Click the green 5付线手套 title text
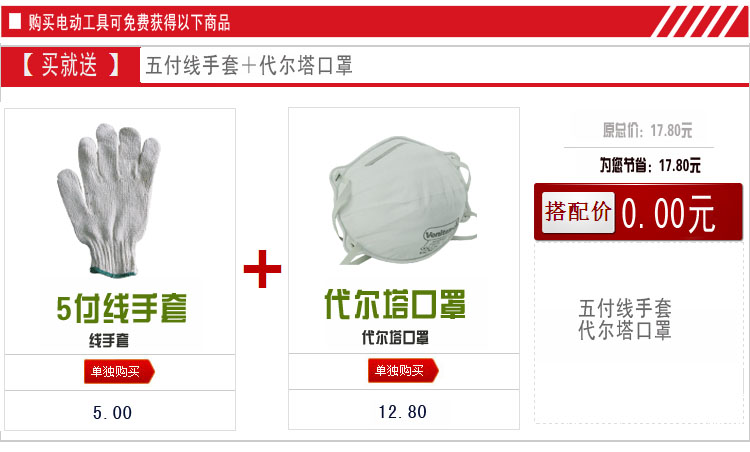 121,309
